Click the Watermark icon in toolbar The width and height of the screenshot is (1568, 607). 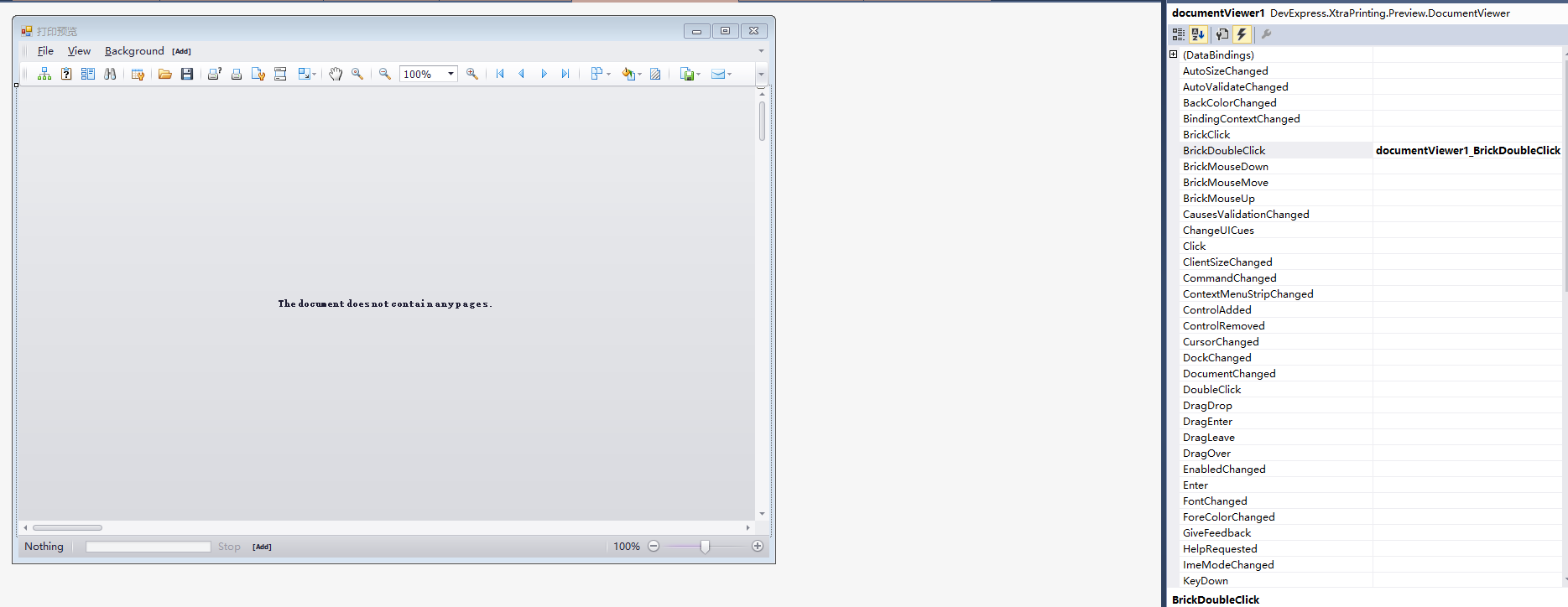[x=655, y=74]
